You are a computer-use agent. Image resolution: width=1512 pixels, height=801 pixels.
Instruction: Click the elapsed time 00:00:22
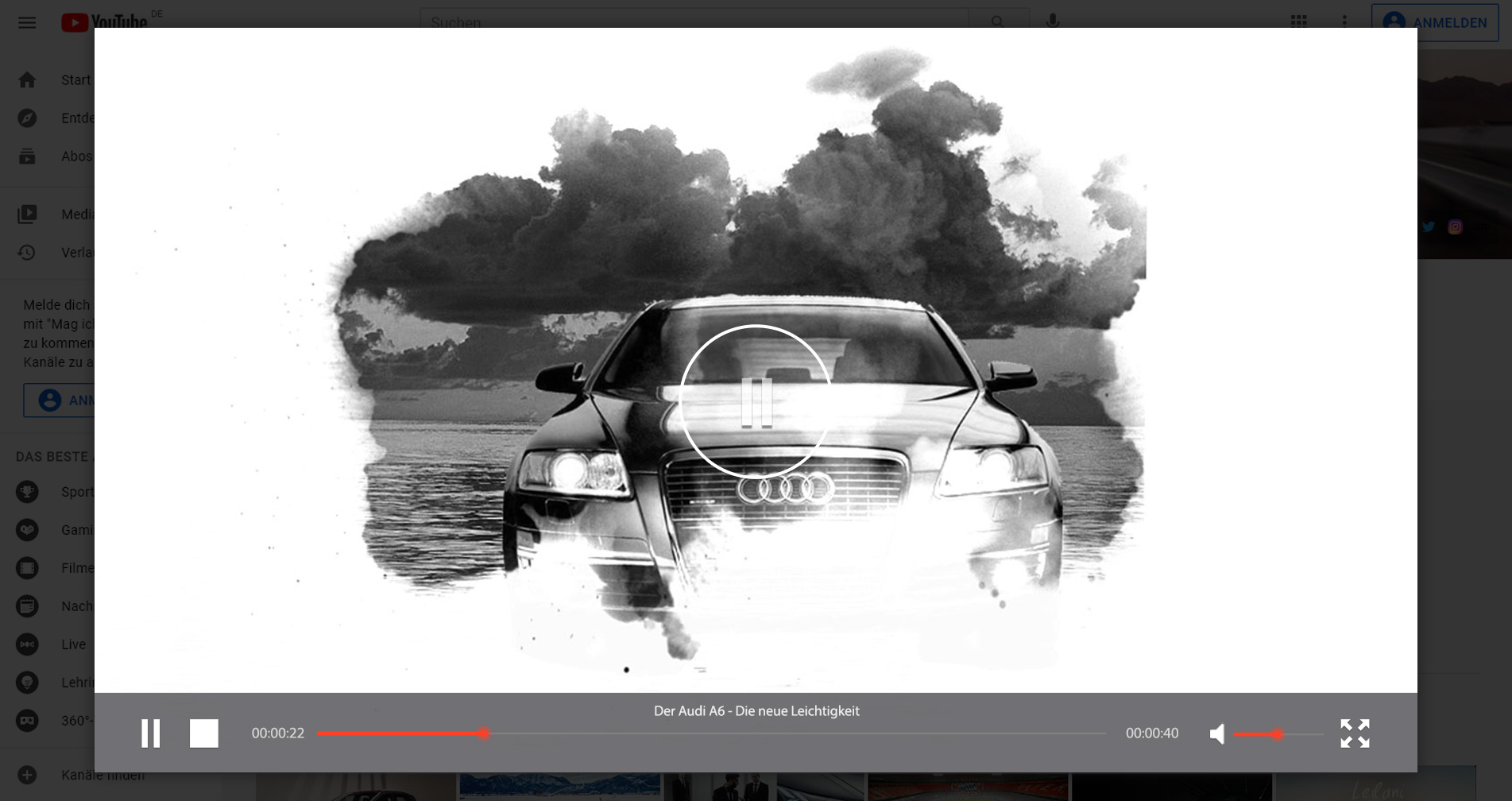(x=278, y=733)
